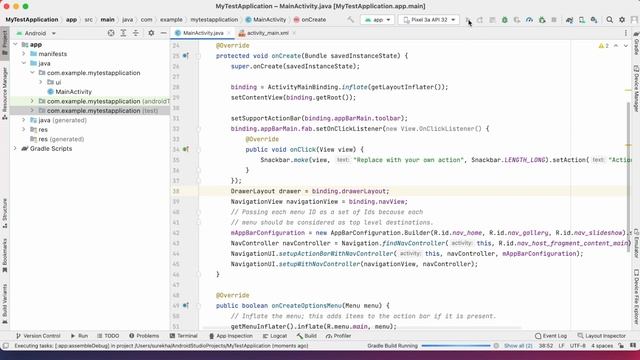This screenshot has width=640, height=360.
Task: Click Run with Coverage toolbar icon
Action: pyautogui.click(x=517, y=20)
